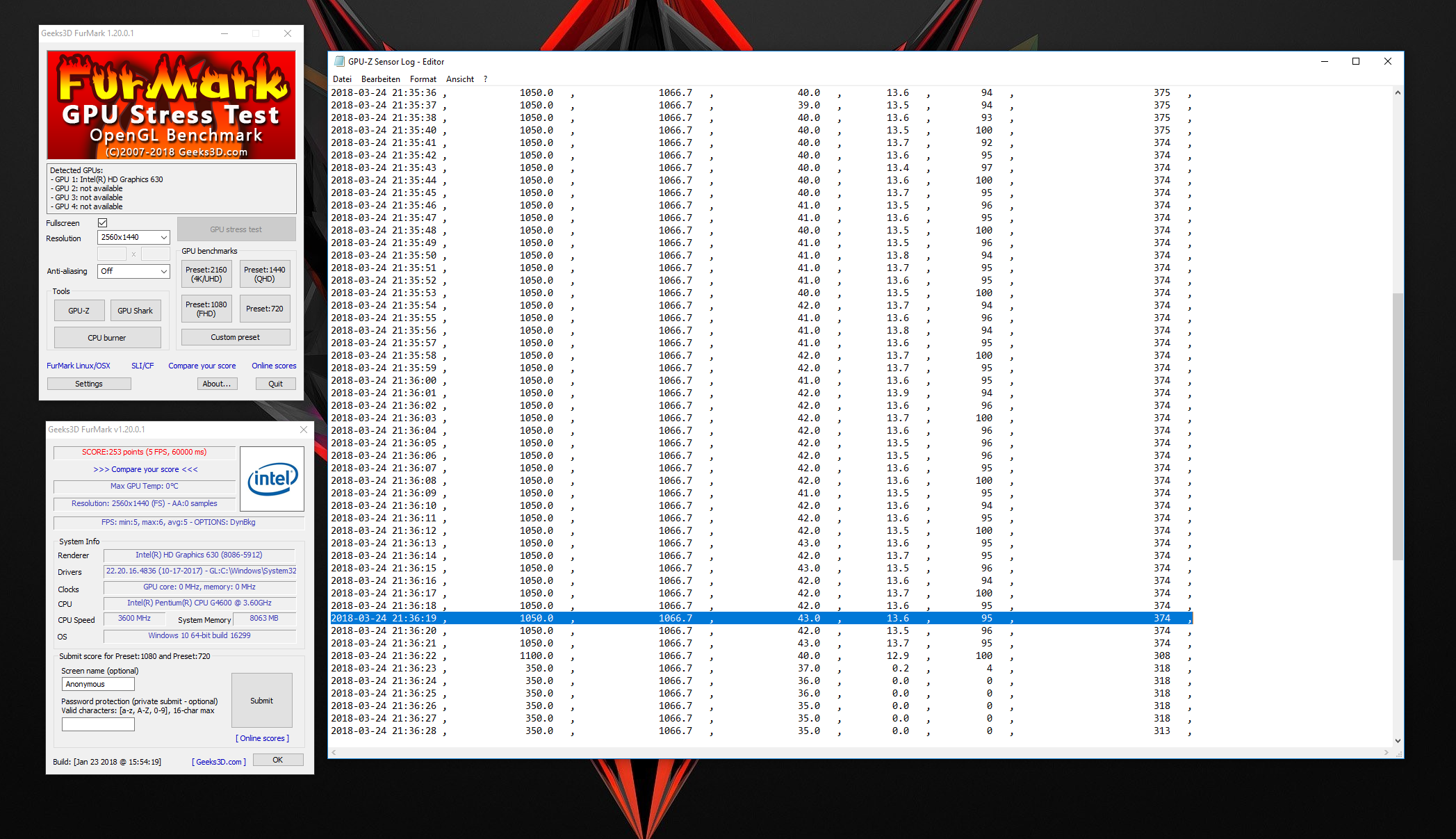This screenshot has width=1456, height=839.
Task: Click the System Memory 8063 MB field
Action: coord(264,618)
